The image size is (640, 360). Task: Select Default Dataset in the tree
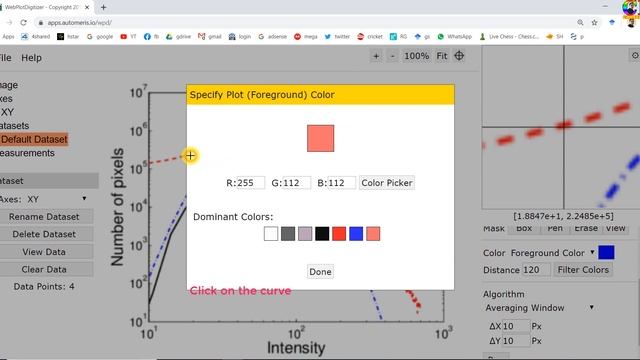click(x=34, y=140)
